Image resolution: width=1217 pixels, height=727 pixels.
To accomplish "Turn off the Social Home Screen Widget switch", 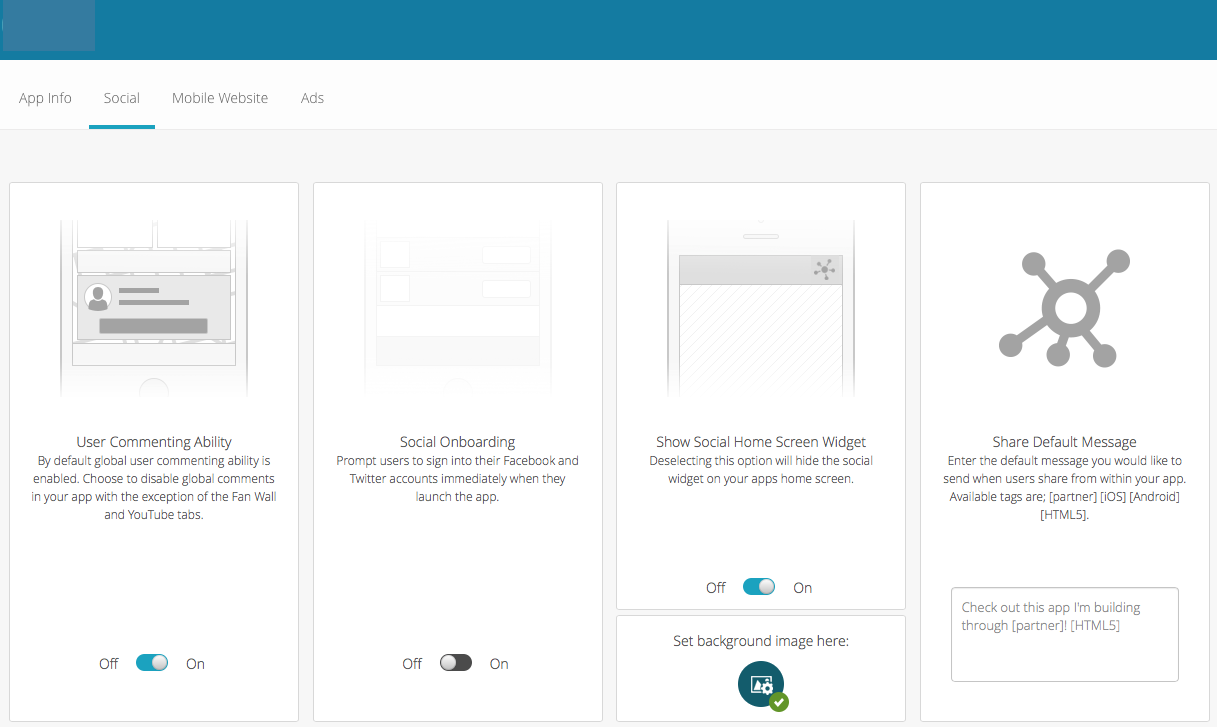I will tap(759, 587).
